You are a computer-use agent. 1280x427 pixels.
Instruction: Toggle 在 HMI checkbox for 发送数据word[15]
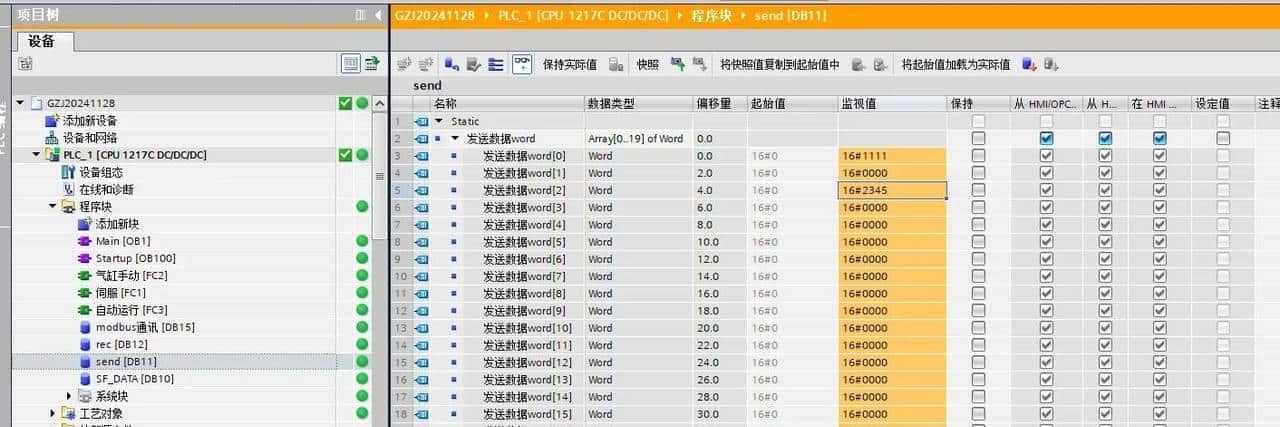tap(1160, 414)
